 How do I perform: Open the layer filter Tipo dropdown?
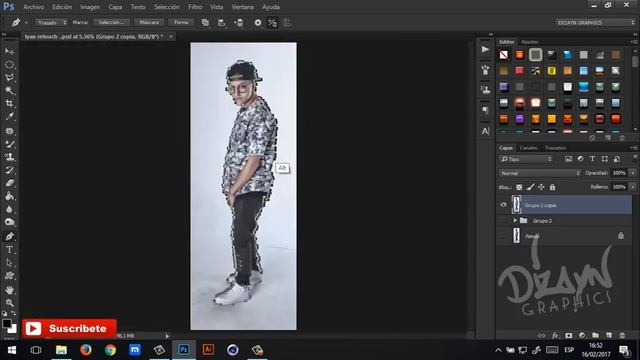coord(526,159)
